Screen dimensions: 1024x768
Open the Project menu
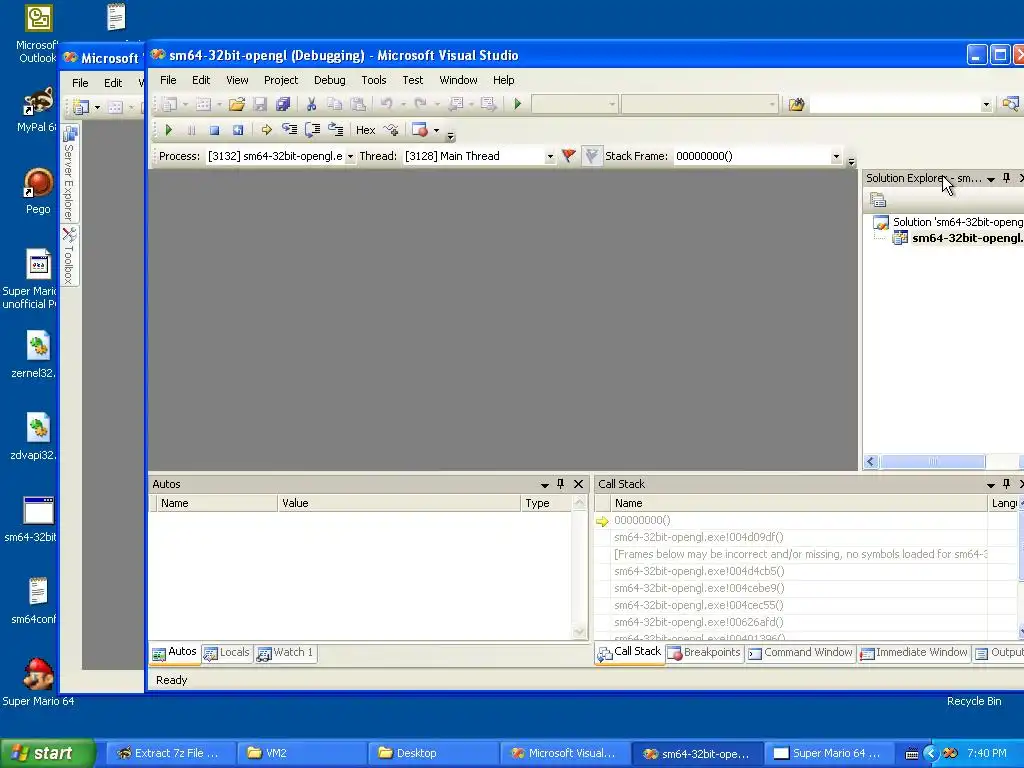281,80
